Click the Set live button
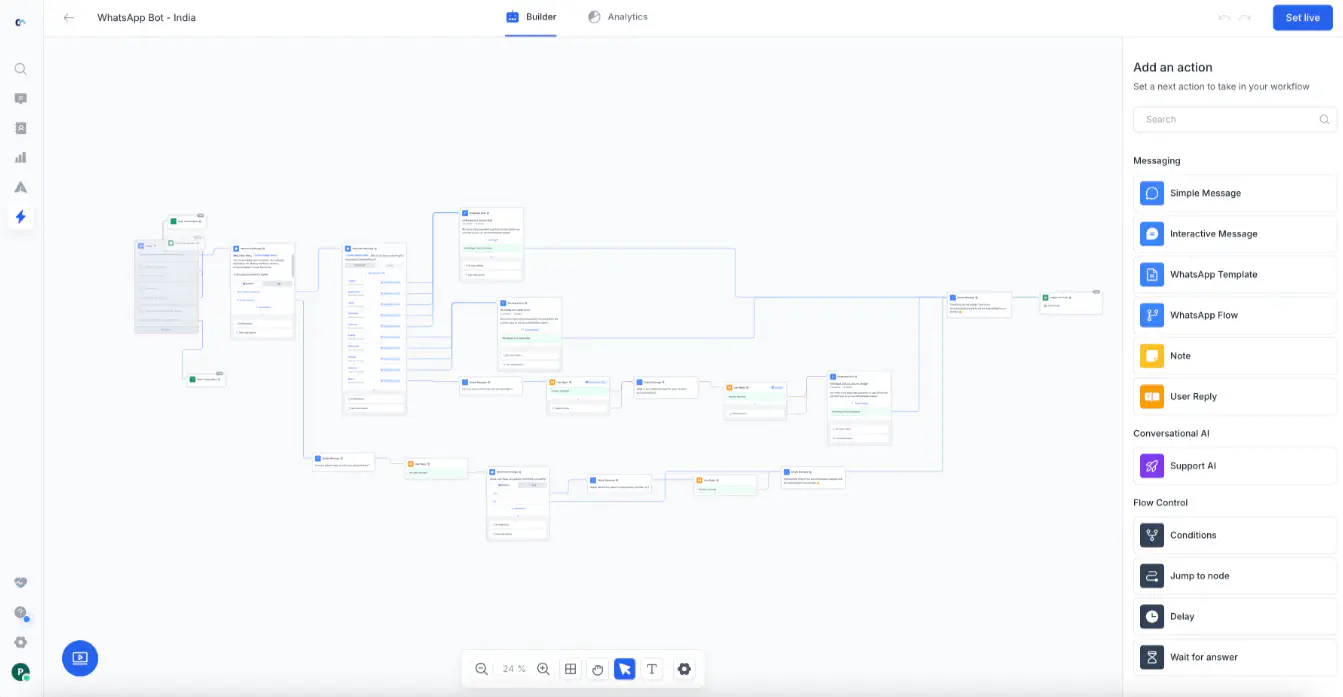 pos(1302,17)
